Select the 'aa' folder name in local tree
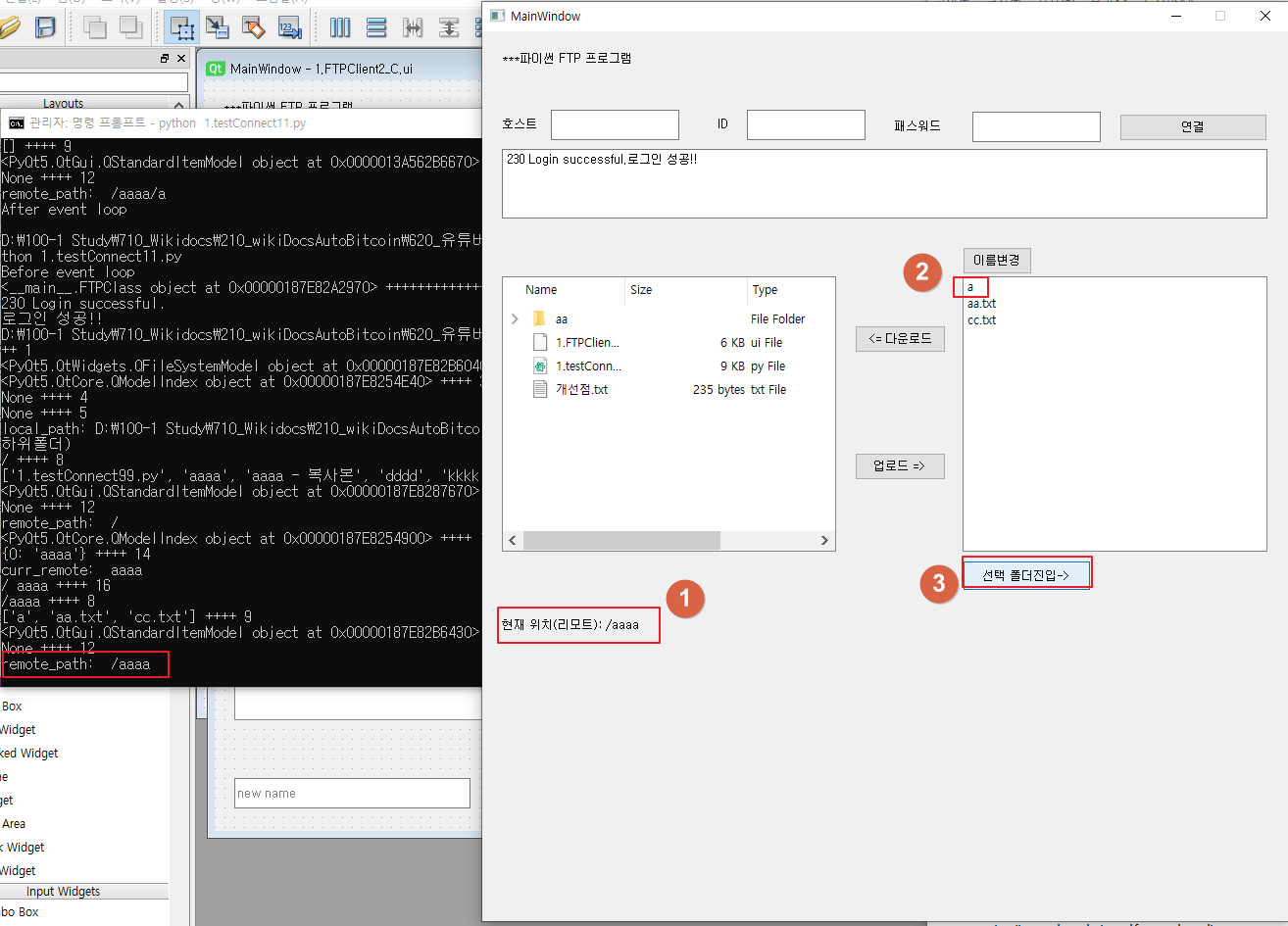This screenshot has height=926, width=1288. (562, 319)
